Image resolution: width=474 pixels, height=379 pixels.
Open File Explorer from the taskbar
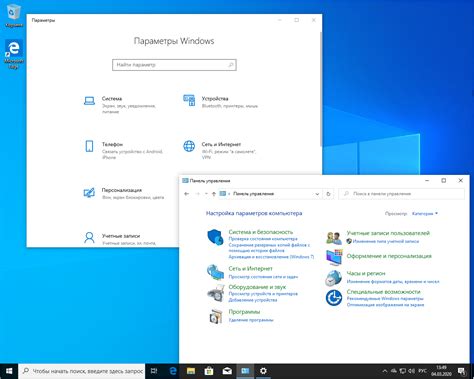[x=191, y=371]
